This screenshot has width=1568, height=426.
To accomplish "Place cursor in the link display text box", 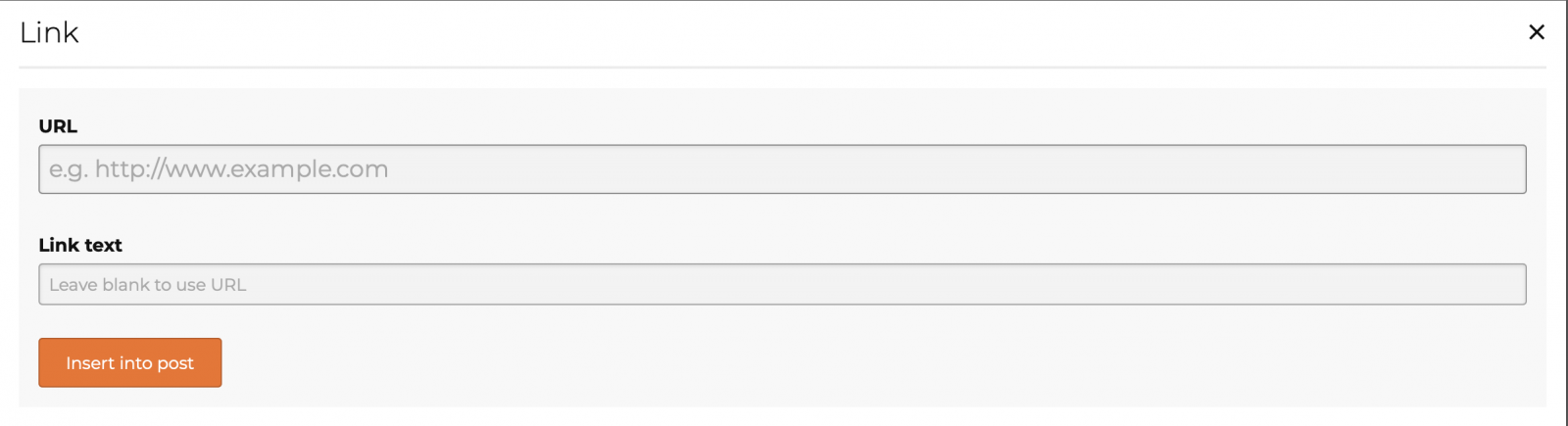I will [x=782, y=285].
